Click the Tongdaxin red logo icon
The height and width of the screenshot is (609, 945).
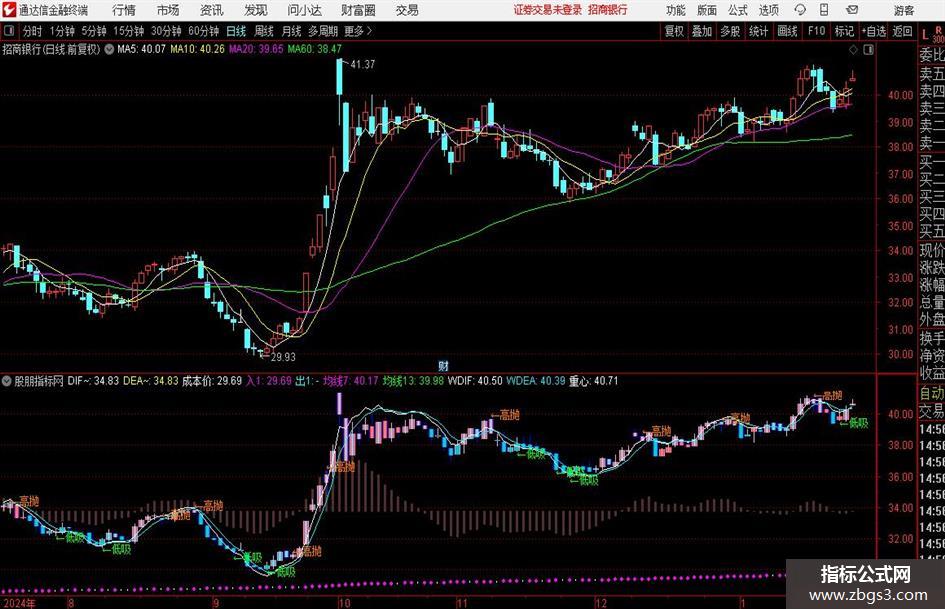pos(9,10)
